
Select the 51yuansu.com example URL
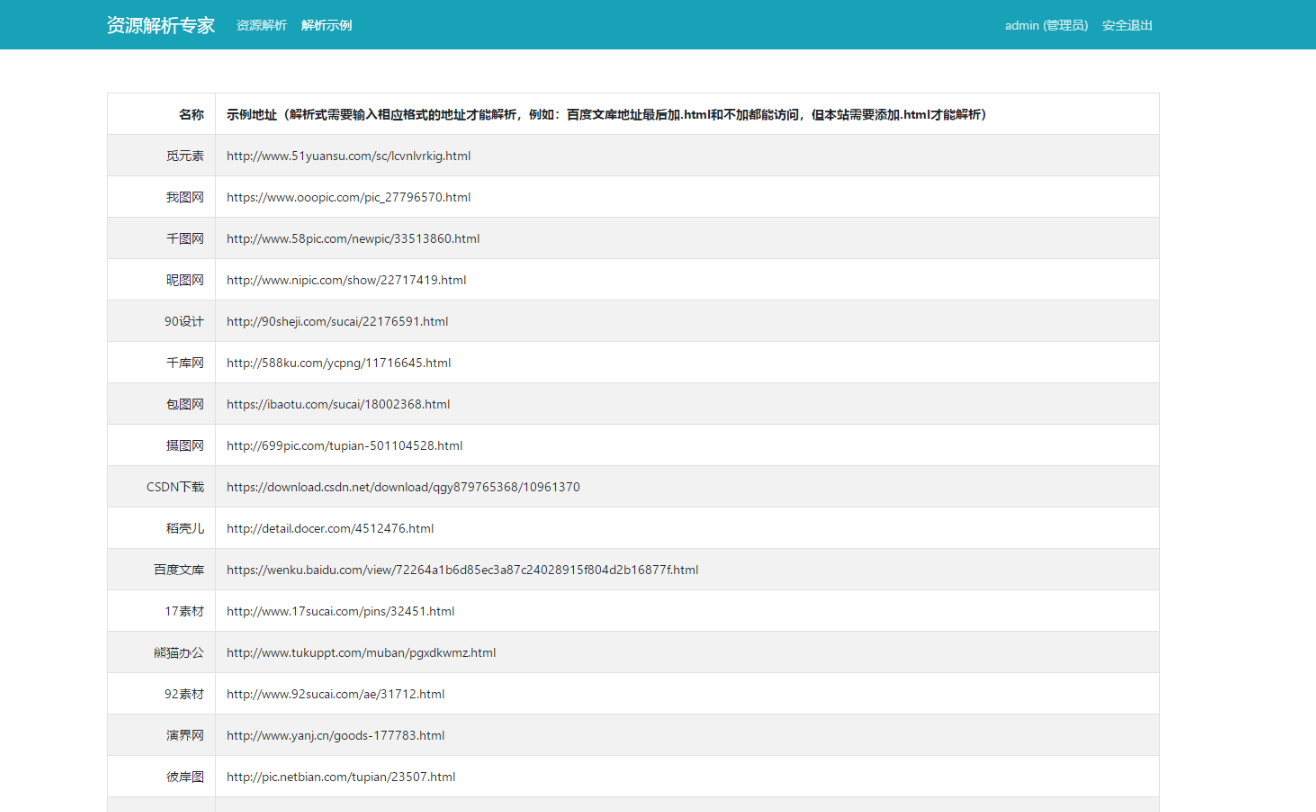pos(348,156)
